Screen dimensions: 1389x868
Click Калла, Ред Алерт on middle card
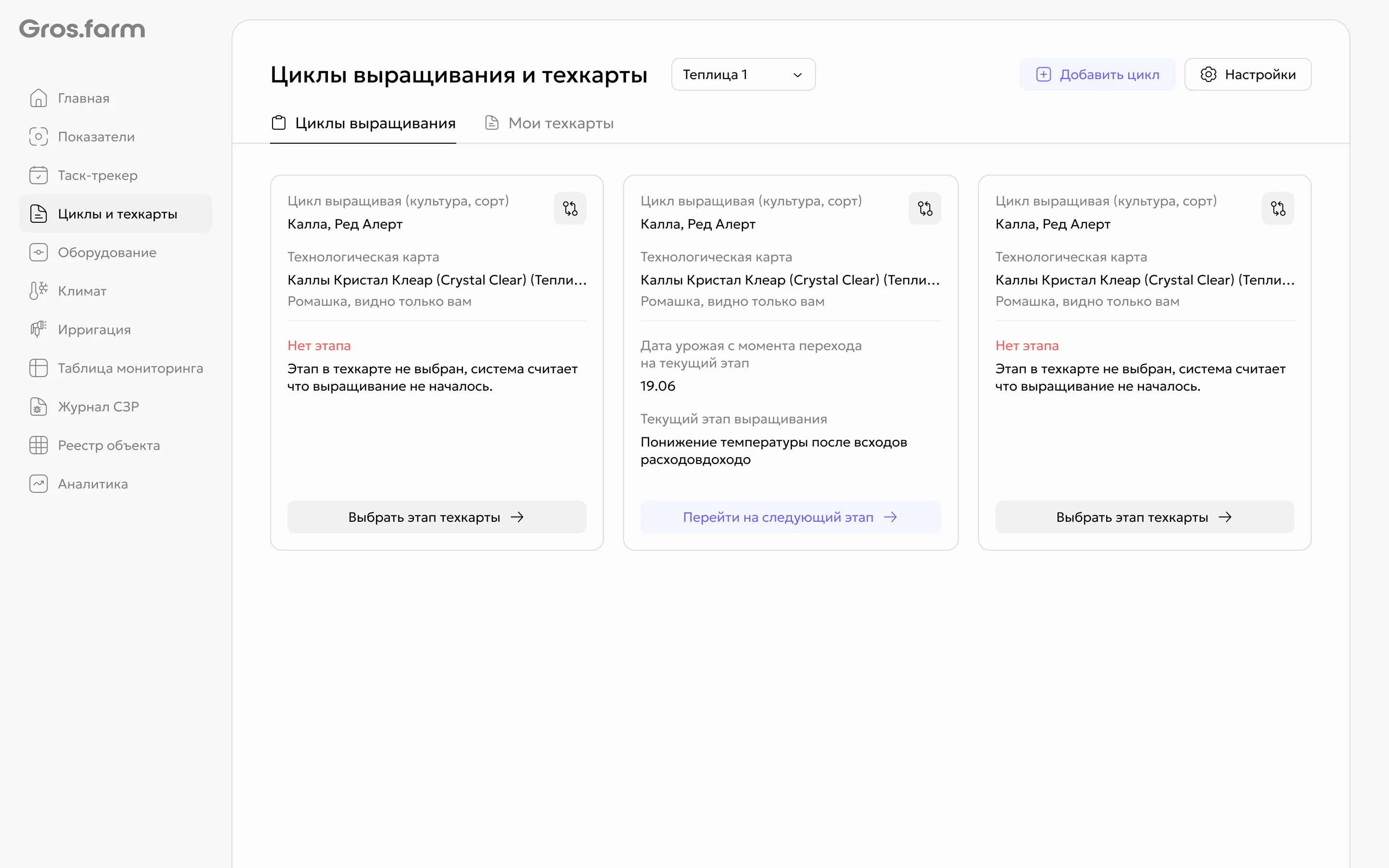698,224
